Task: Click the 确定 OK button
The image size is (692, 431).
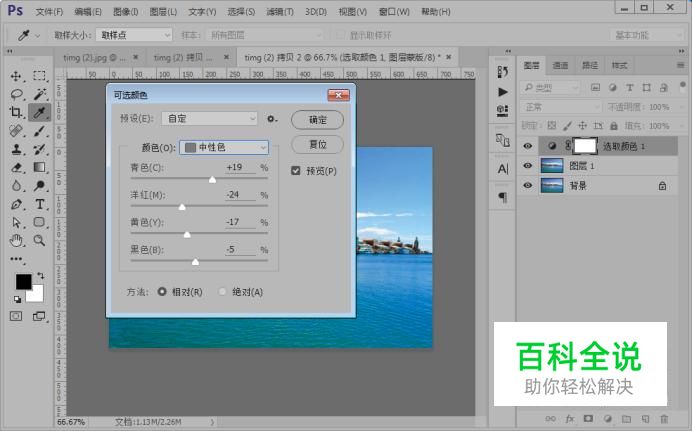Action: [x=317, y=120]
